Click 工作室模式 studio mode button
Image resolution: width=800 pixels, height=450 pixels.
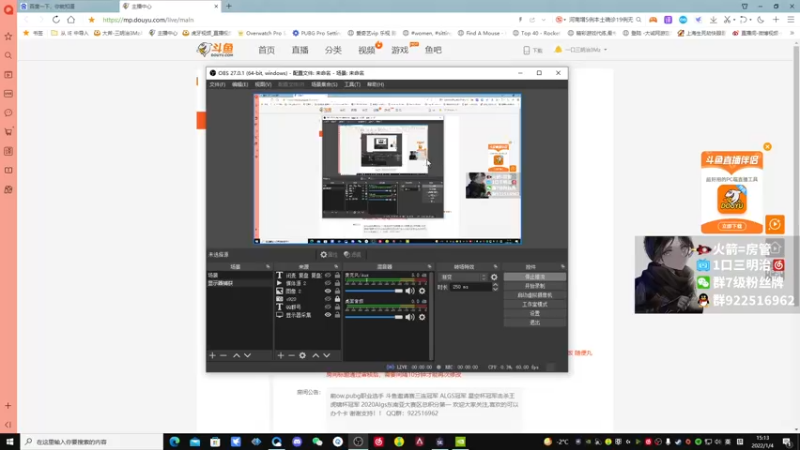(x=535, y=304)
